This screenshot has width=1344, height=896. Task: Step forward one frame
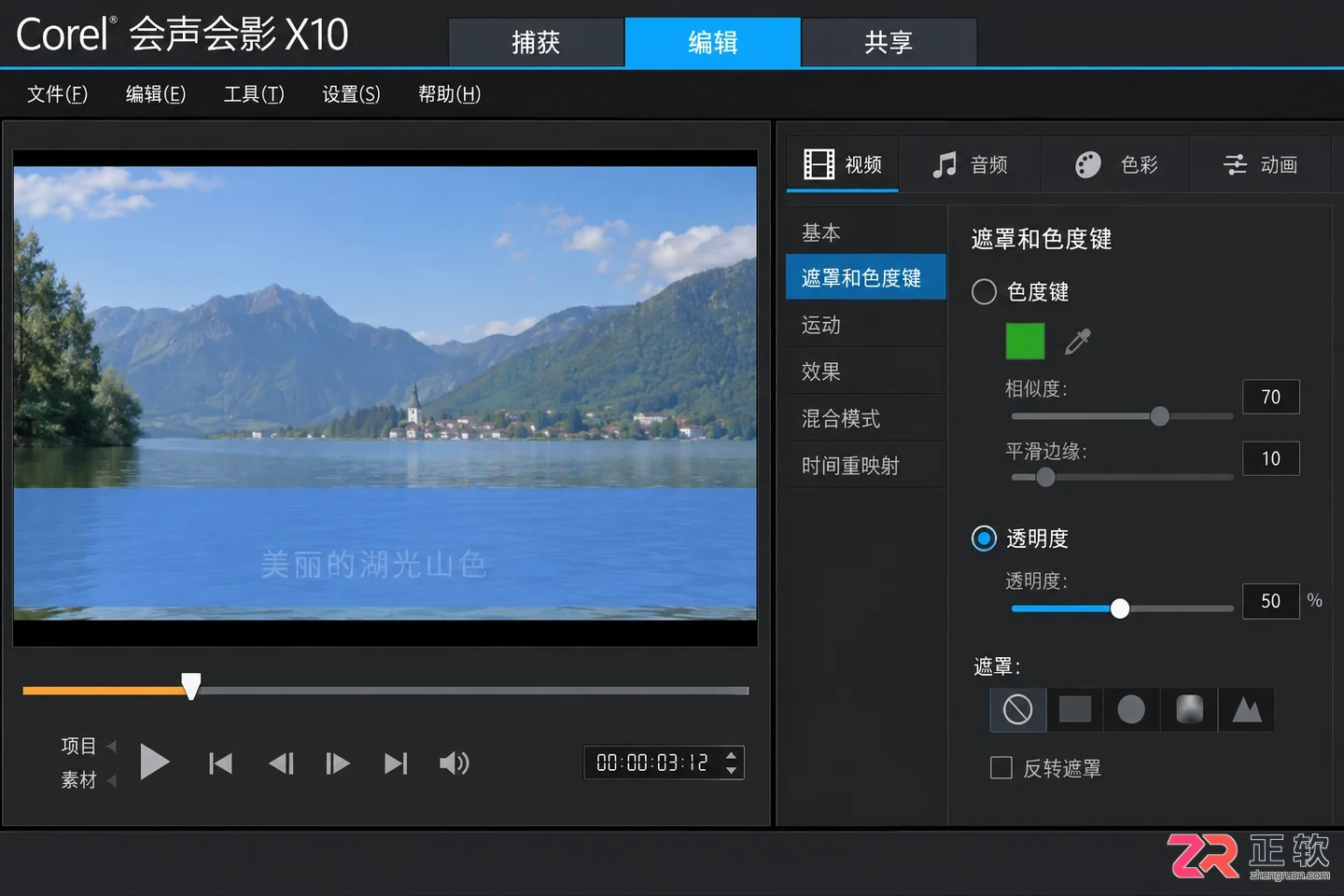point(338,763)
